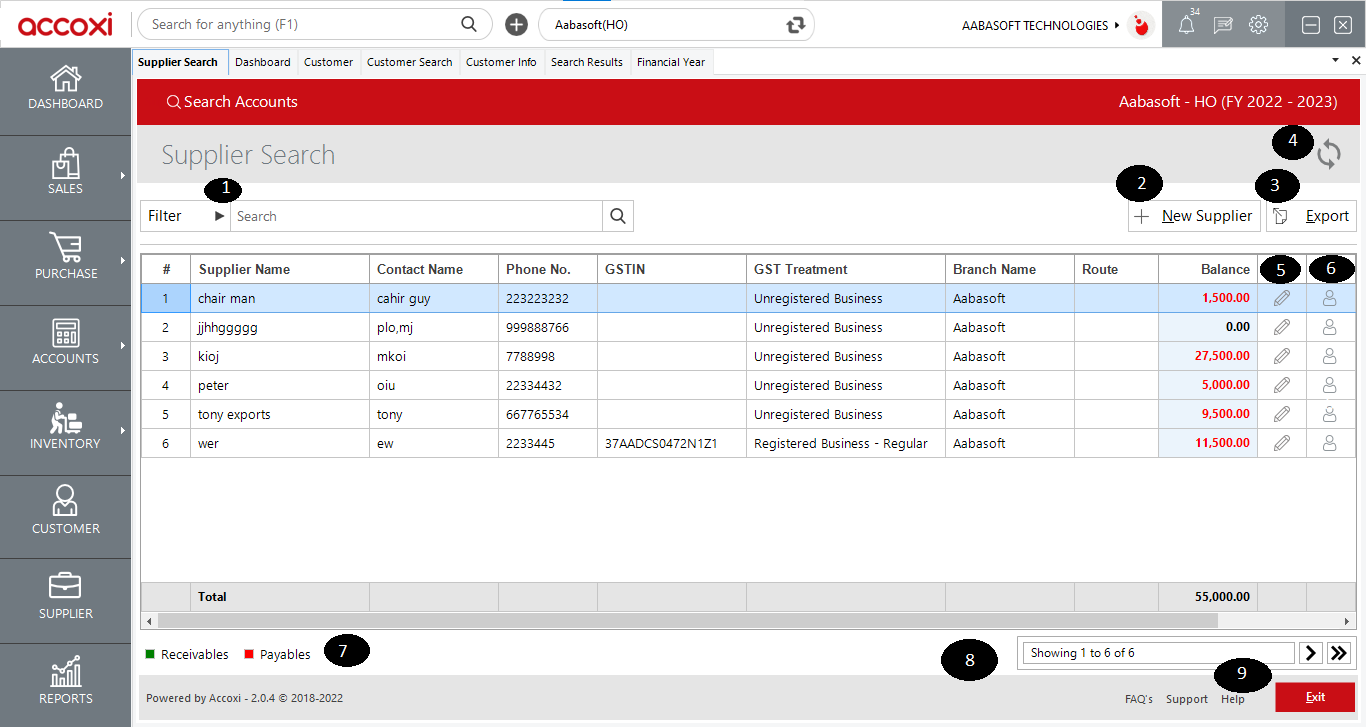The width and height of the screenshot is (1366, 727).
Task: Open the AABASOFT TECHNOLOGIES company dropdown
Action: point(1040,25)
